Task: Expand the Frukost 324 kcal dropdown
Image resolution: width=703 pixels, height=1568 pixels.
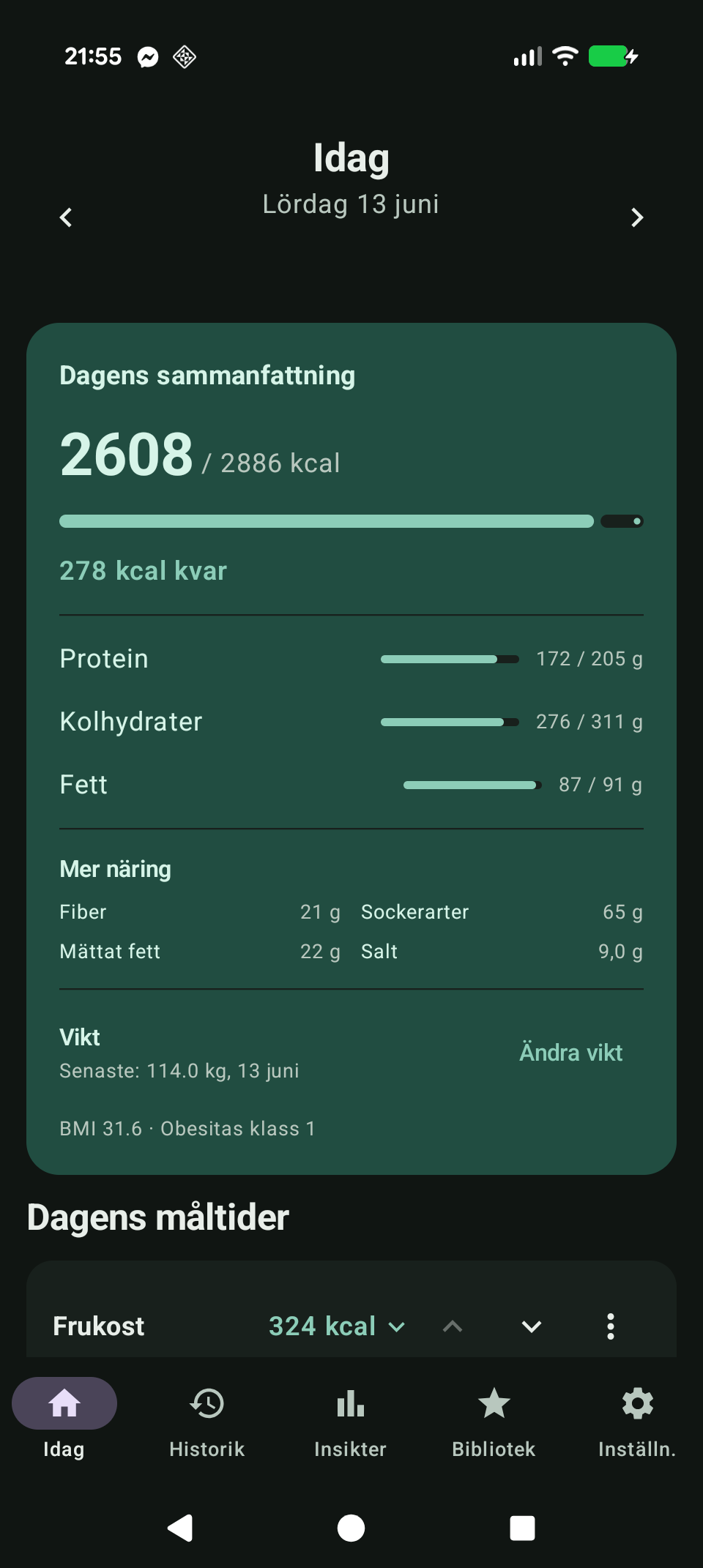Action: point(337,1326)
